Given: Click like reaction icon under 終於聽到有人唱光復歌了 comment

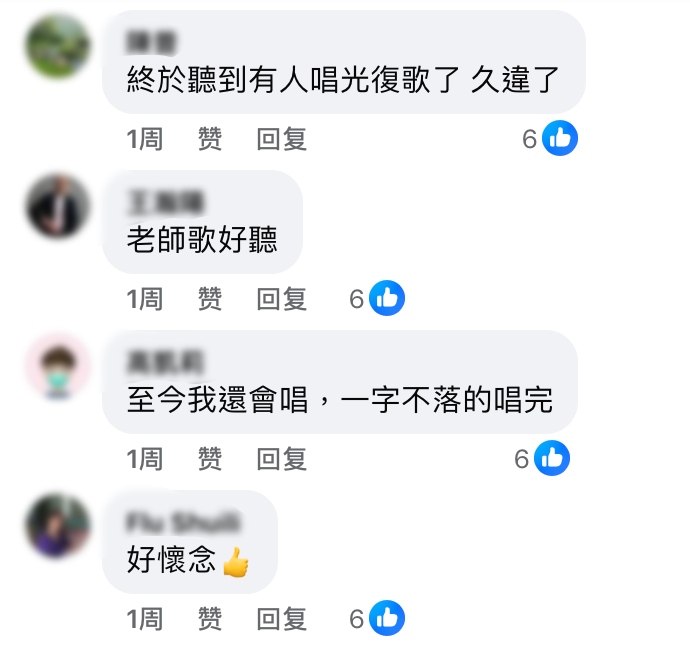Looking at the screenshot, I should click(x=560, y=138).
